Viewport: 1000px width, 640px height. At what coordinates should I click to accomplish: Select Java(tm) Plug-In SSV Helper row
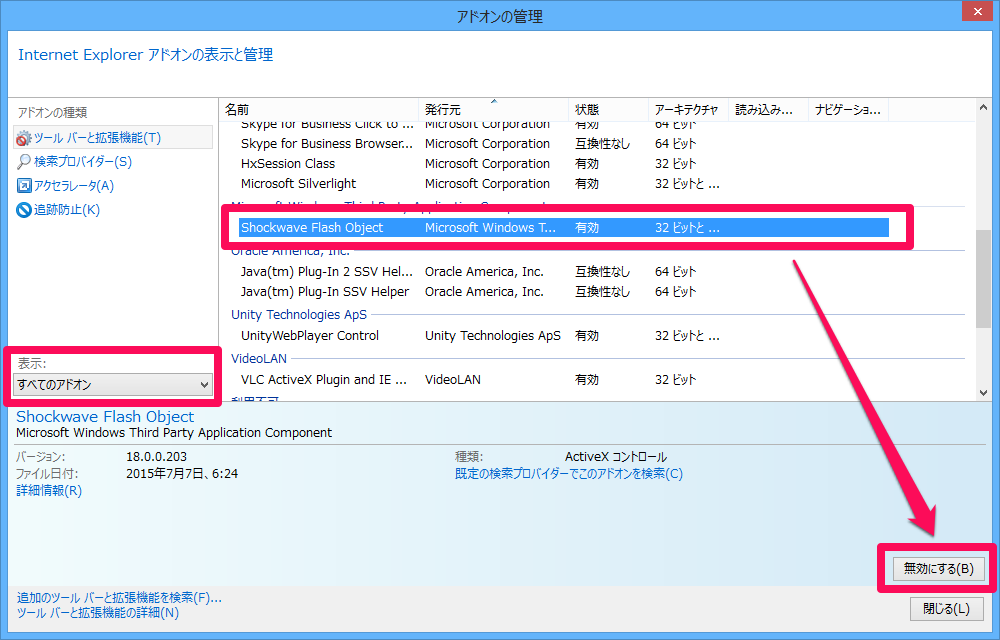(325, 292)
